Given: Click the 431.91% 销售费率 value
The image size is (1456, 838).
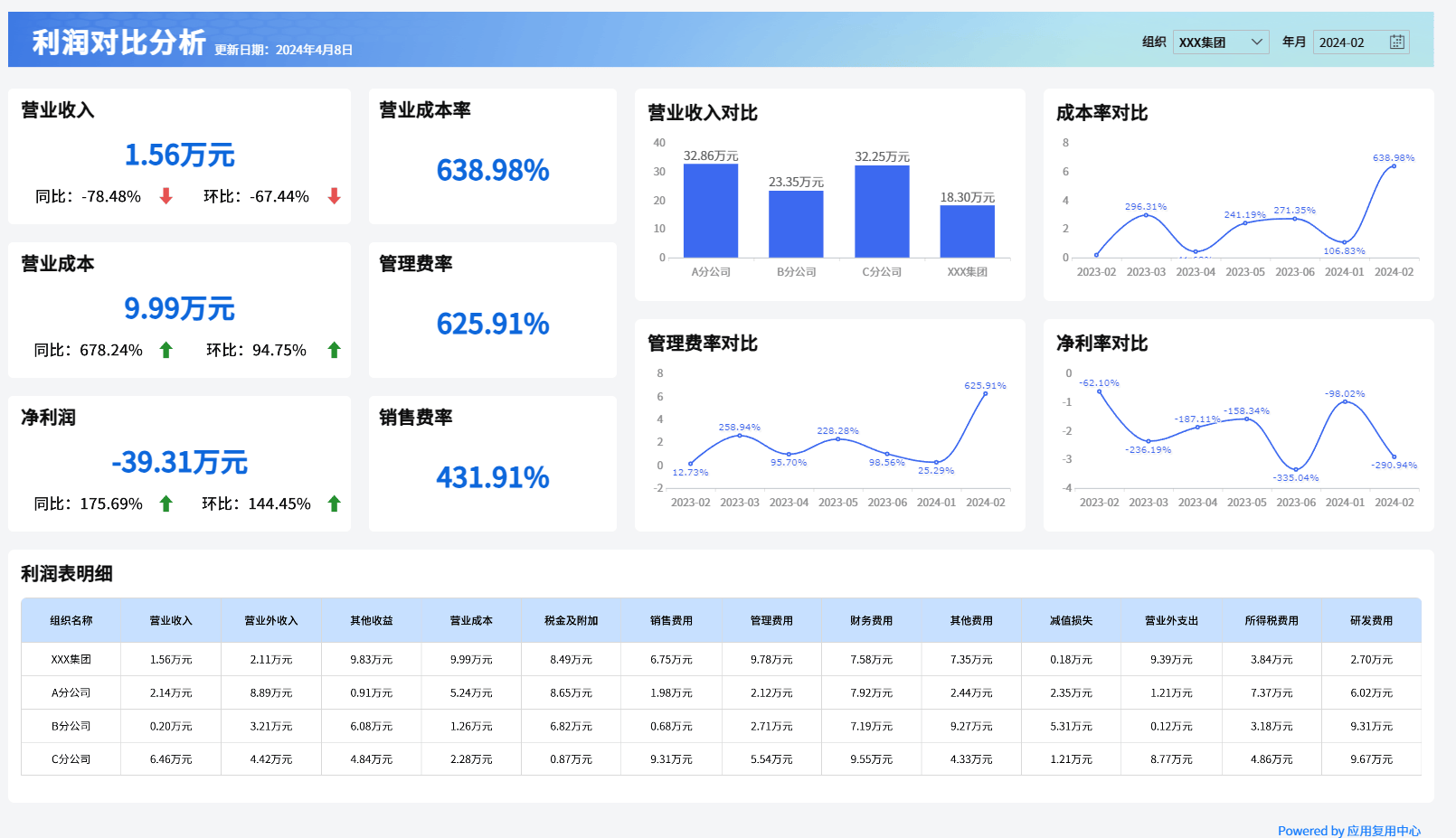Looking at the screenshot, I should (493, 477).
